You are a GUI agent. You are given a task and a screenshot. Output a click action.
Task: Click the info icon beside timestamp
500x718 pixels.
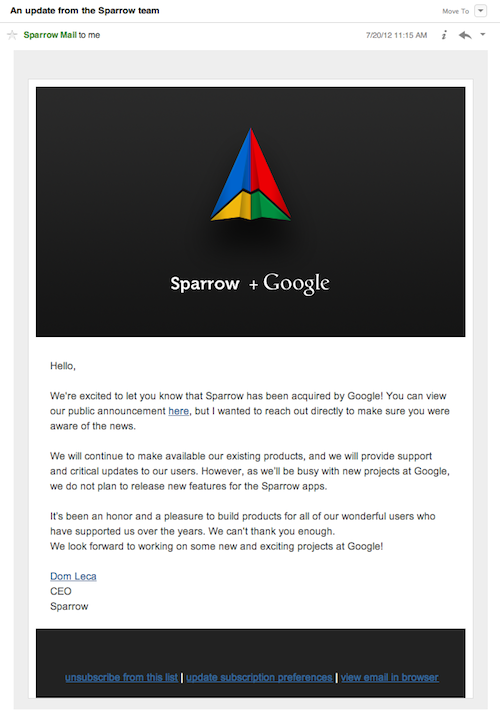(444, 35)
